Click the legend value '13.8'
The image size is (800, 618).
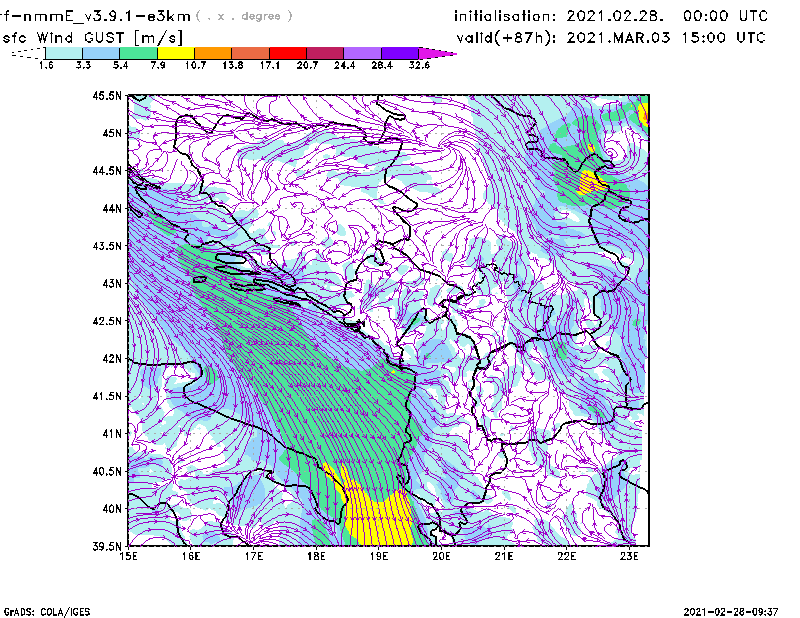[x=233, y=65]
